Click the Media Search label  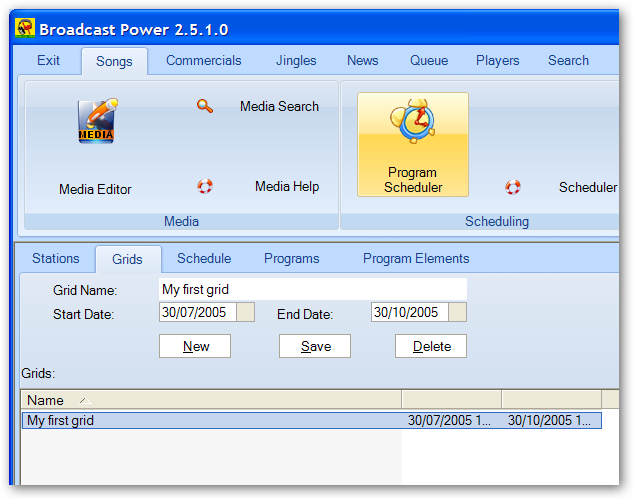coord(279,107)
